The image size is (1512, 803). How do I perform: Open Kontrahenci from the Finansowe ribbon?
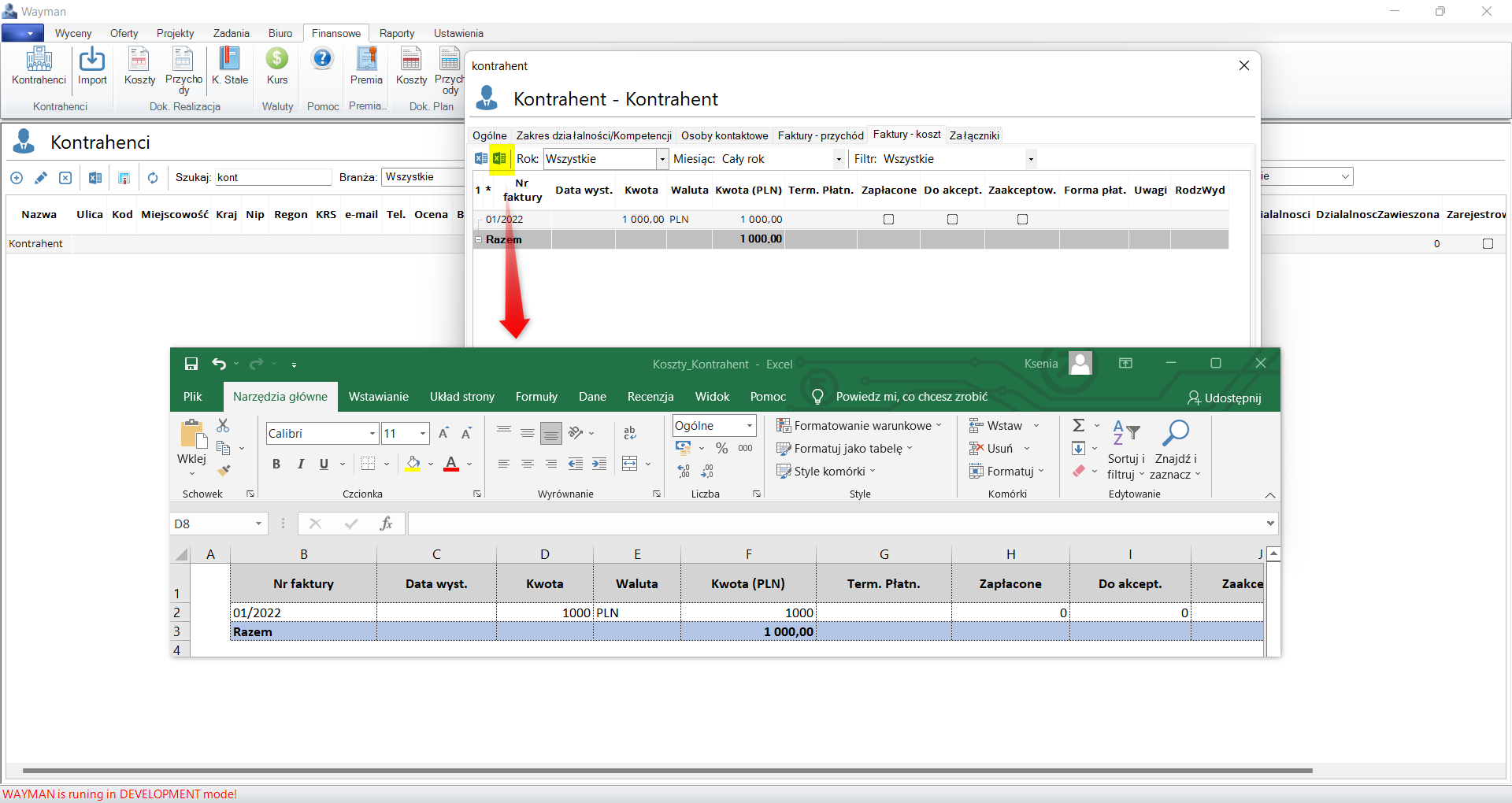(39, 66)
